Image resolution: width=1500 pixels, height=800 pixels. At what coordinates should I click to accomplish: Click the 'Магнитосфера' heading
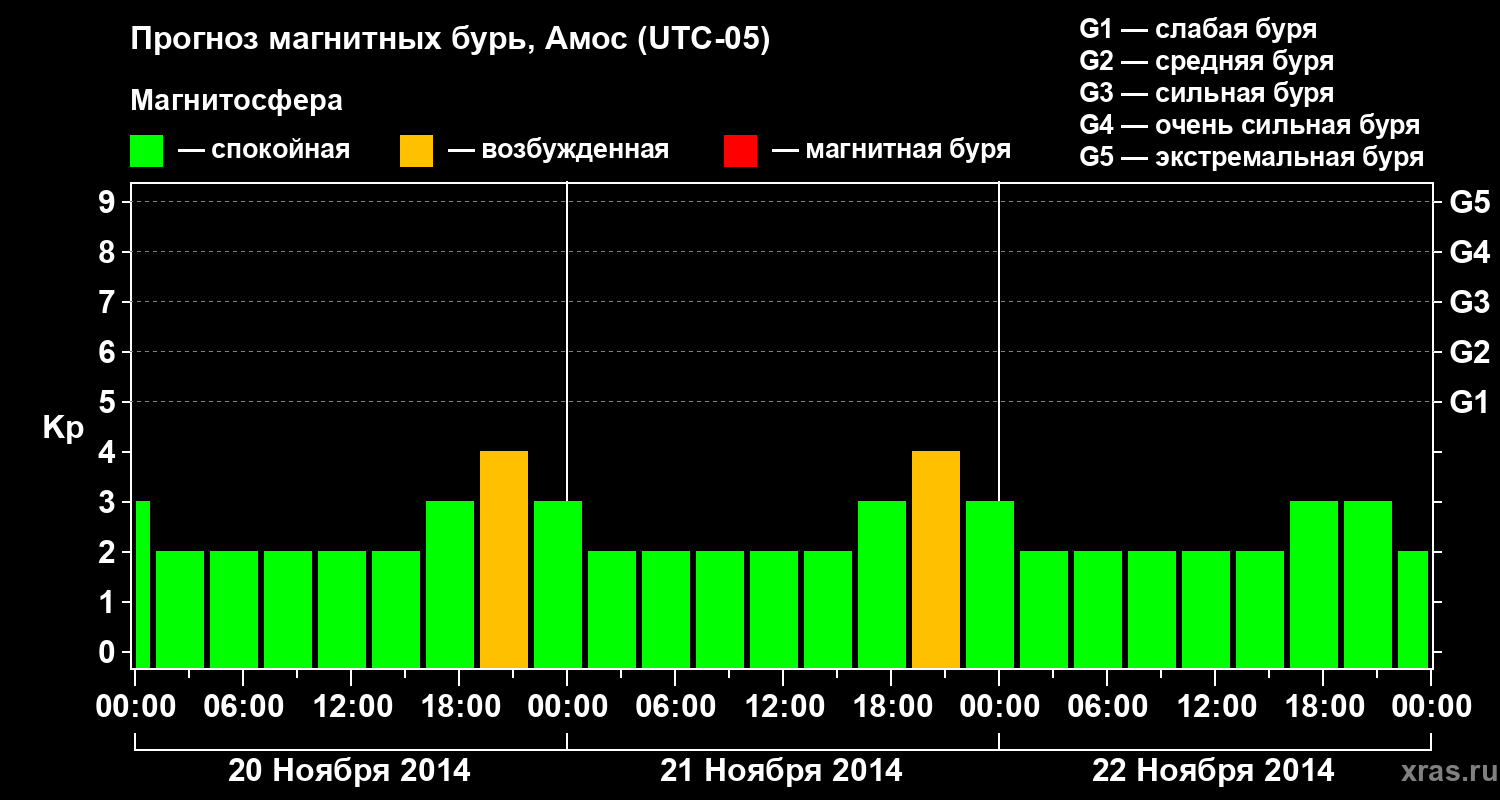pyautogui.click(x=237, y=101)
